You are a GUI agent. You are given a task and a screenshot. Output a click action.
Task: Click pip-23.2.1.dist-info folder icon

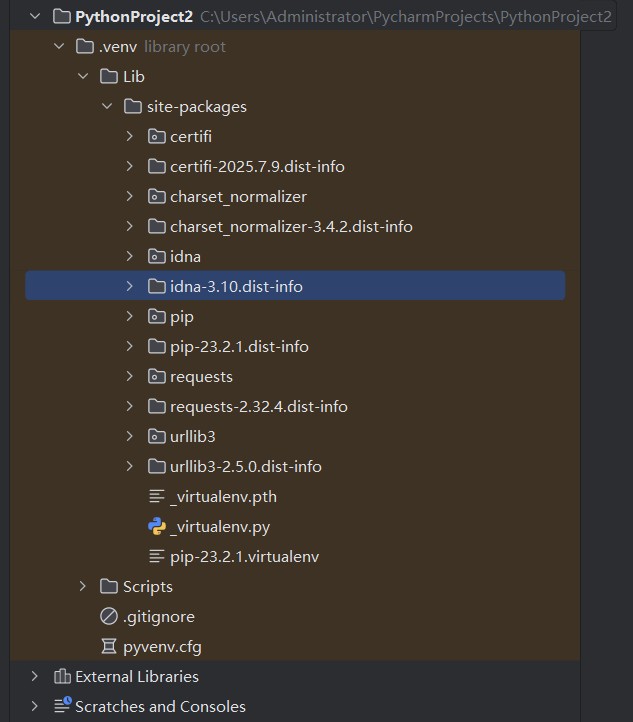pos(157,346)
